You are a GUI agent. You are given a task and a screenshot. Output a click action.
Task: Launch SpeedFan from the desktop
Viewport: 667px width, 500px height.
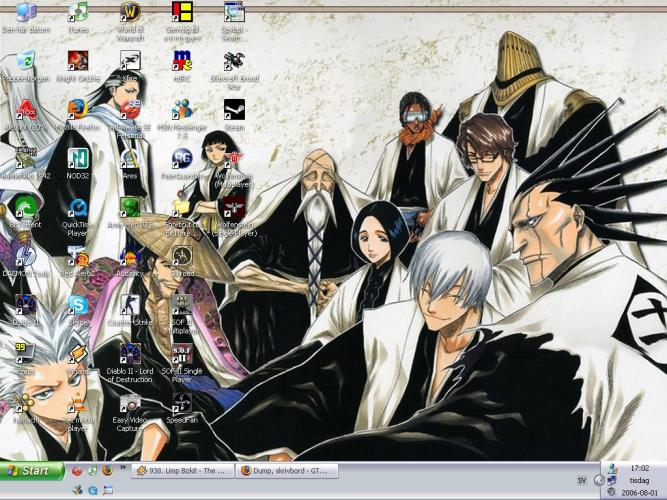point(182,407)
